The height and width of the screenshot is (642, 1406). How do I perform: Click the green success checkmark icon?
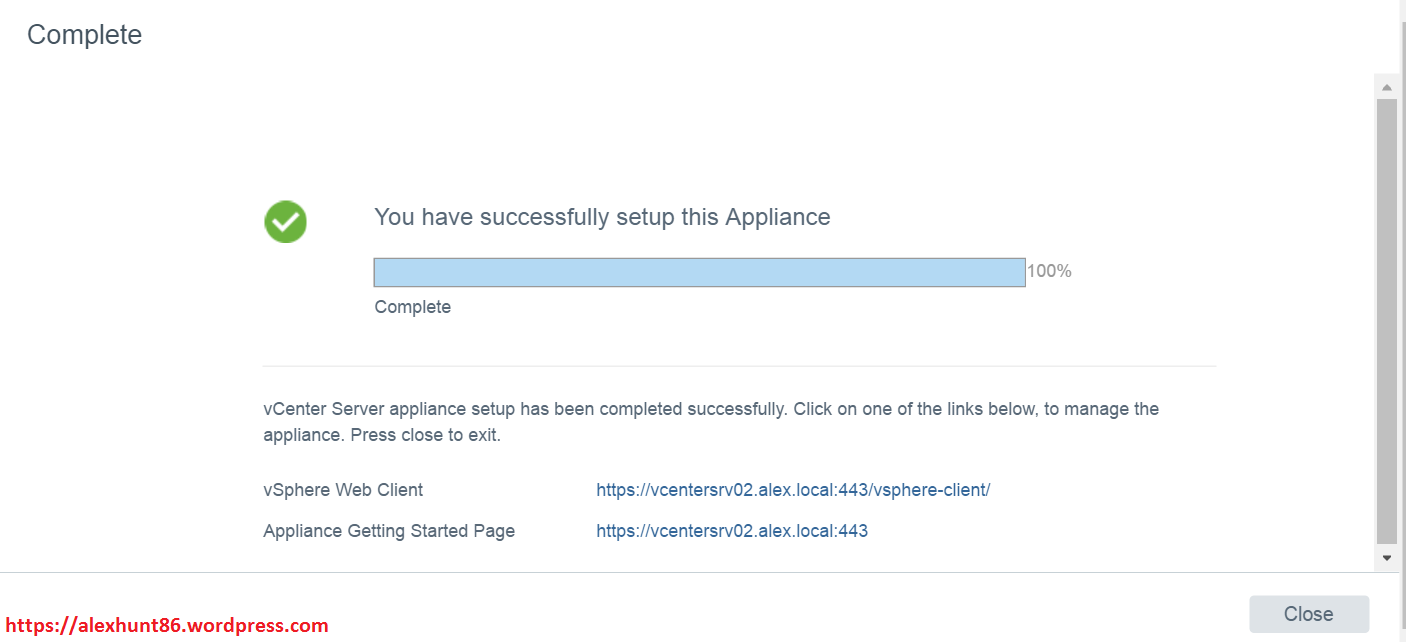click(285, 221)
